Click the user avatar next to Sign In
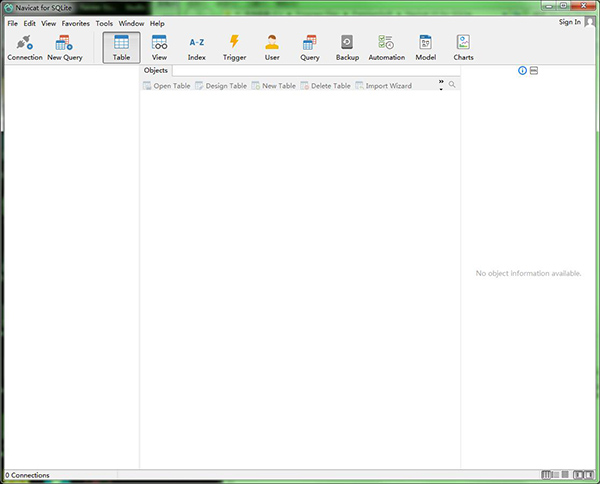Screen dimensions: 600x484 590,22
